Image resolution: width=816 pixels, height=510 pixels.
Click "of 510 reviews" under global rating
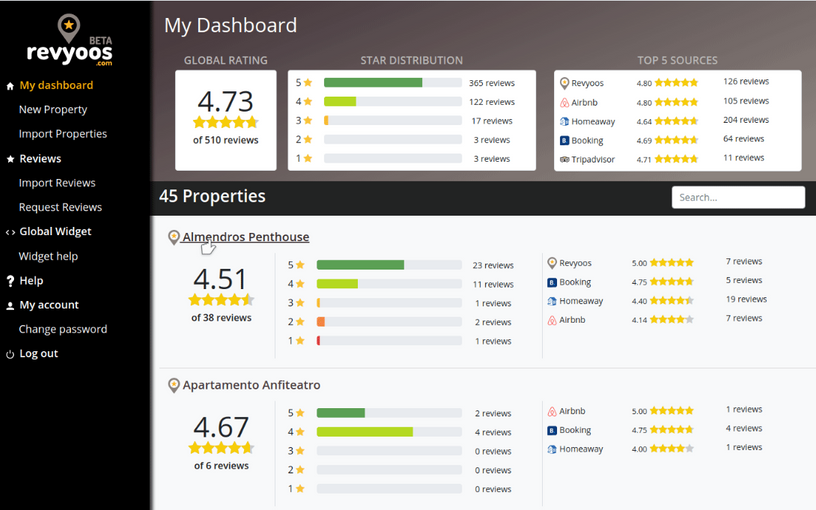[225, 140]
